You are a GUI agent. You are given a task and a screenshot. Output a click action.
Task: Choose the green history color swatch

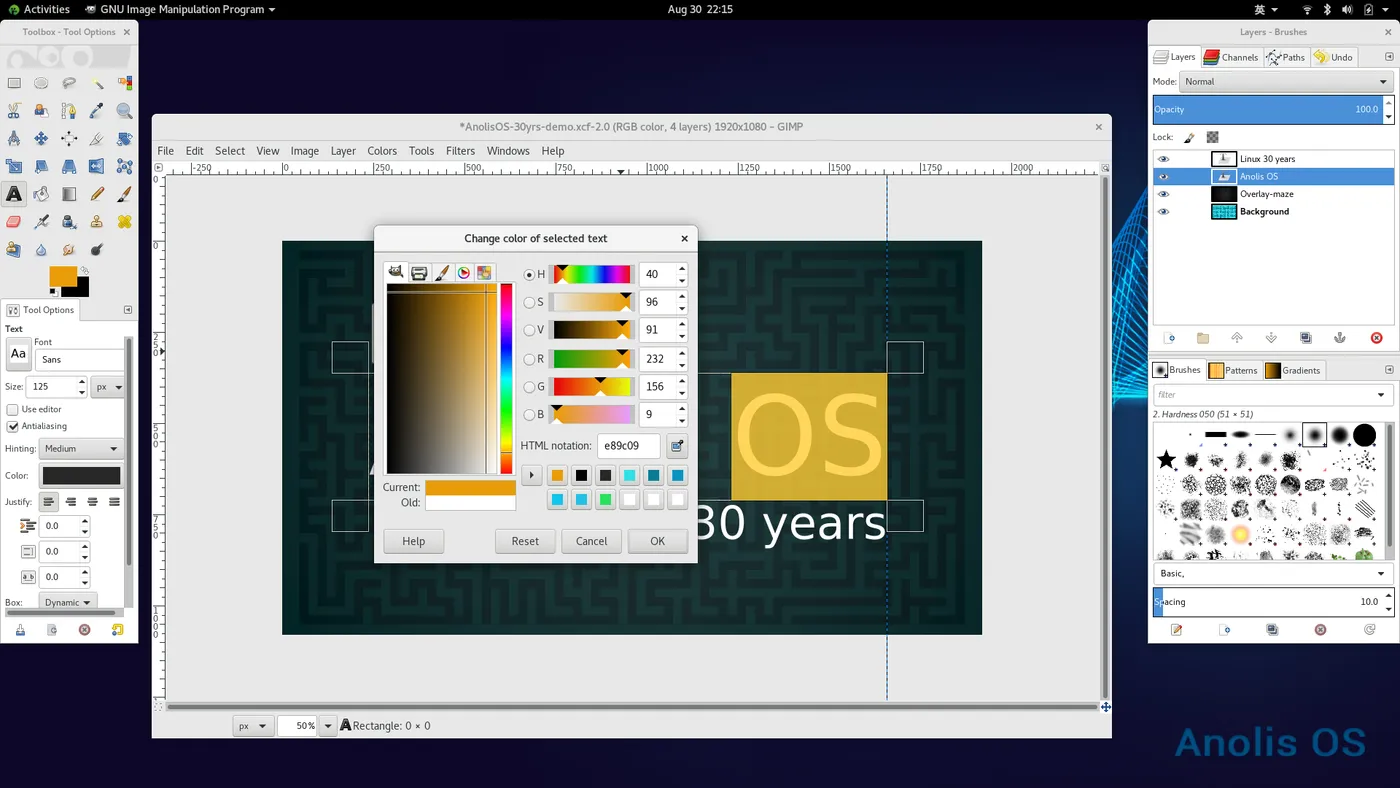[605, 499]
